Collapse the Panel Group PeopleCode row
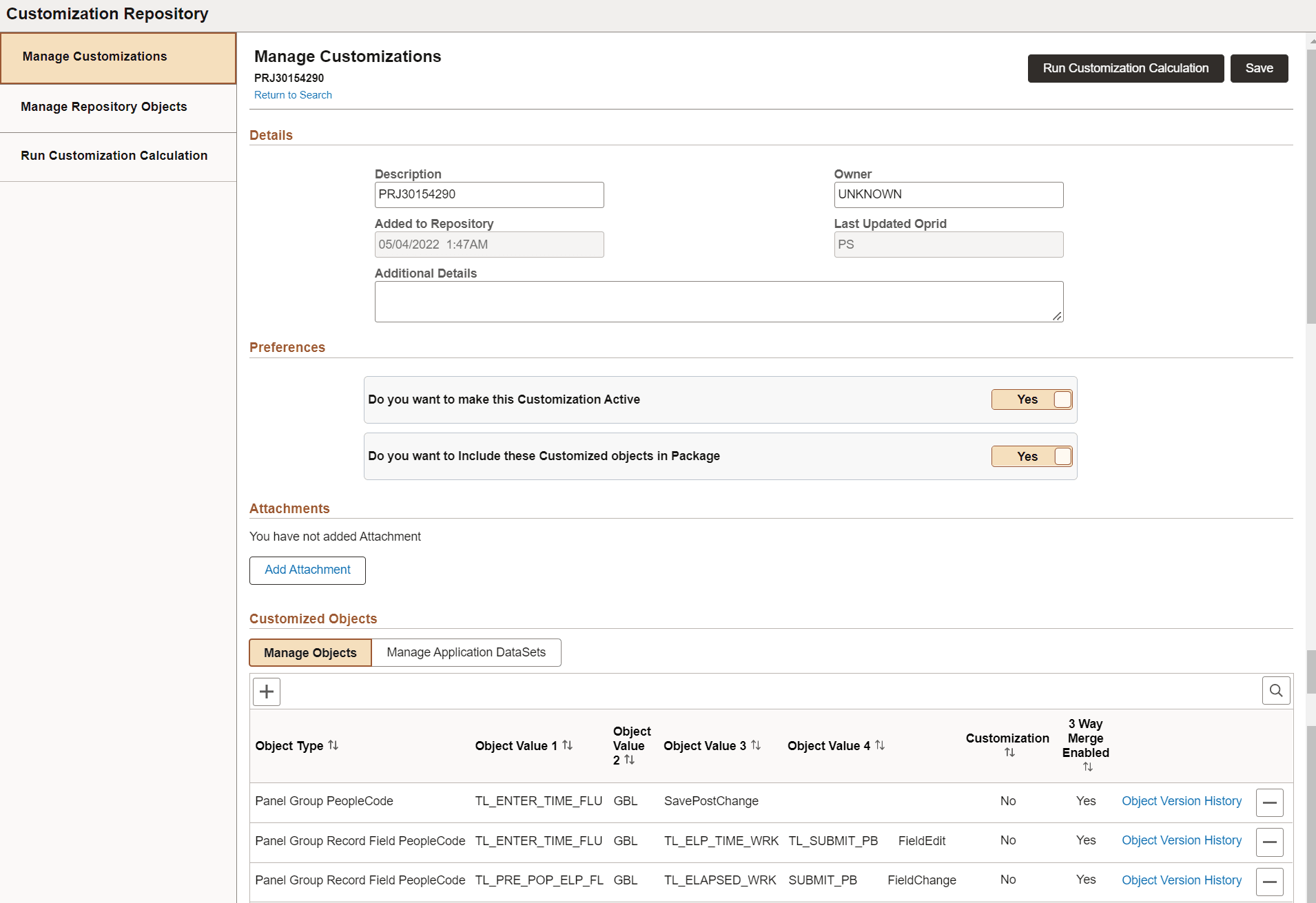 [1270, 802]
